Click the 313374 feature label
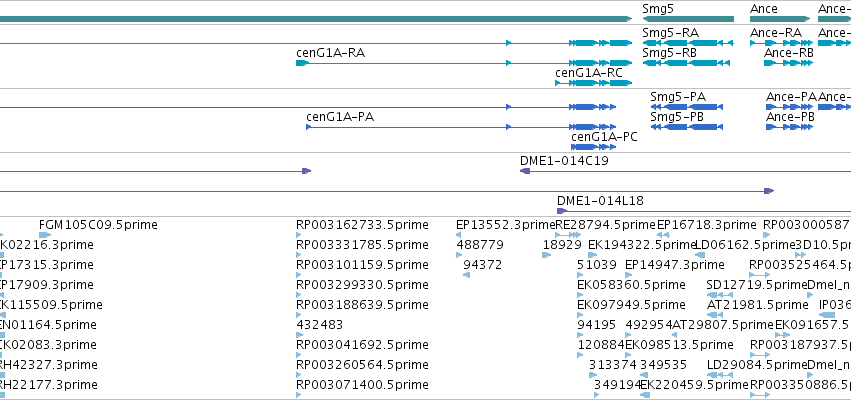Screen dimensions: 851x400 (613, 365)
